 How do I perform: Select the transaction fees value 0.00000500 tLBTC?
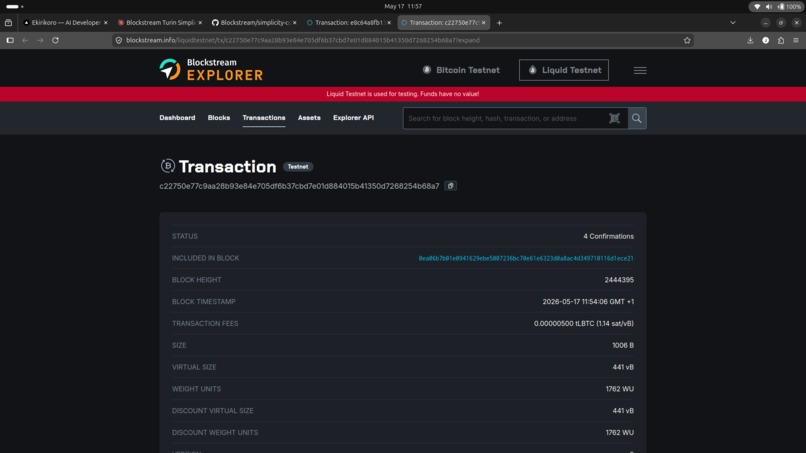click(x=583, y=323)
